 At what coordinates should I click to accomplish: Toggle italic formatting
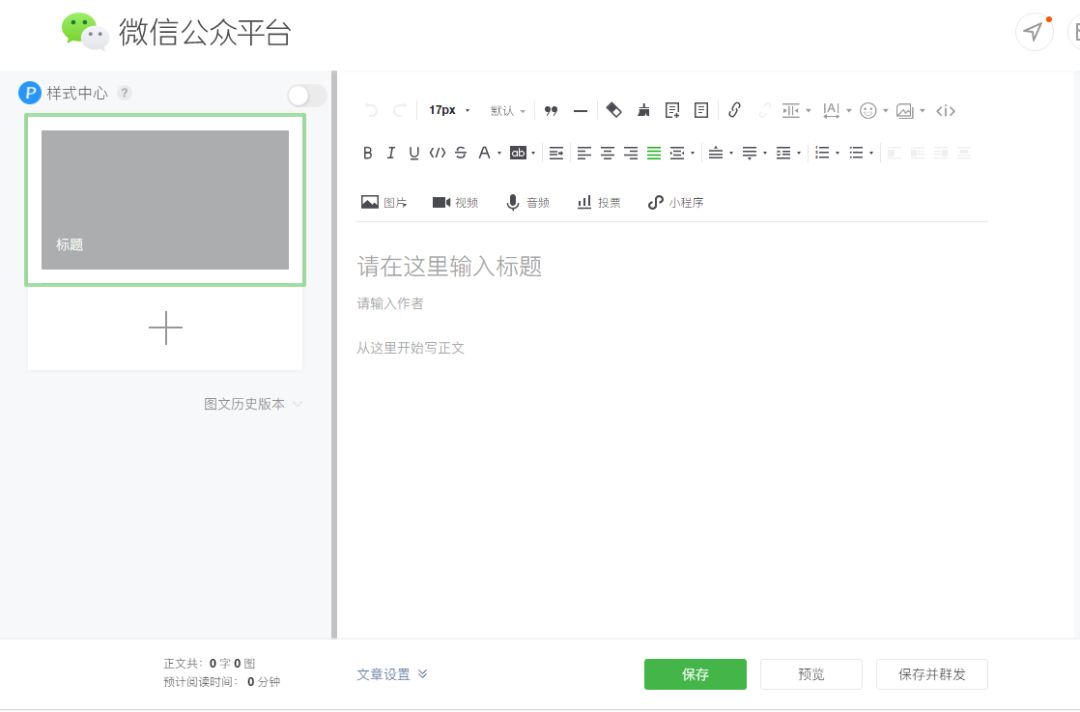click(391, 153)
